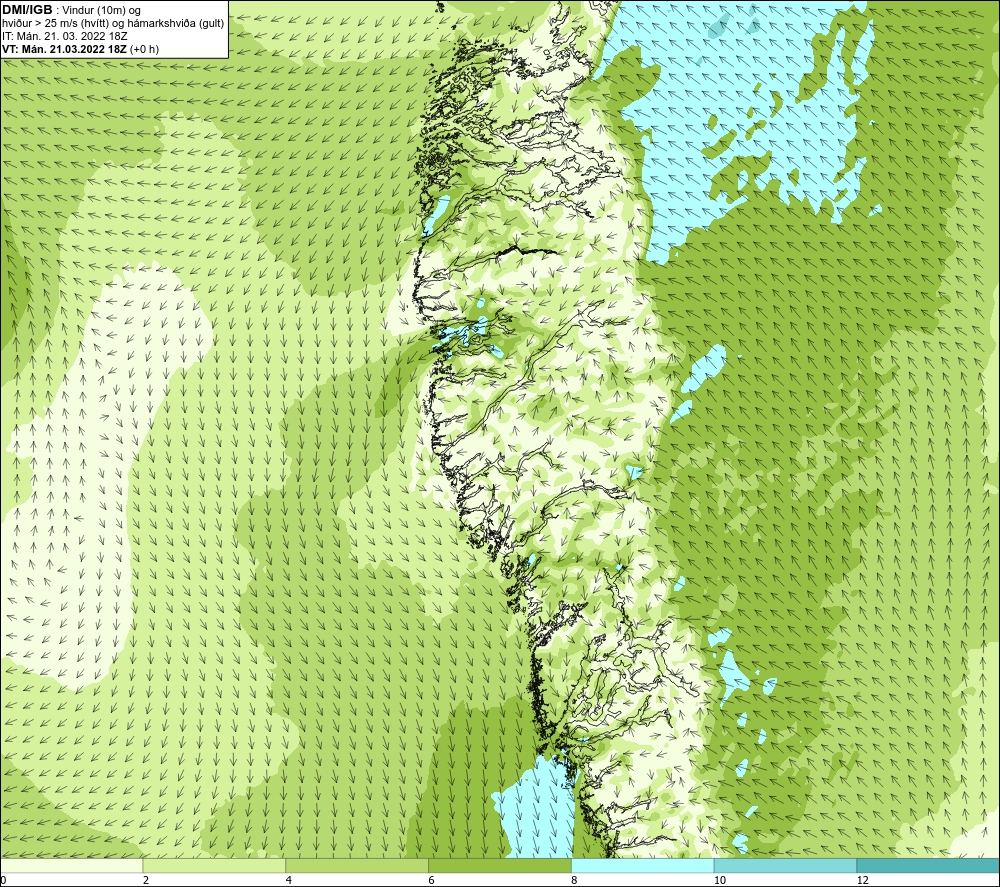1000x887 pixels.
Task: Click the scale label '0'
Action: [x=3, y=881]
